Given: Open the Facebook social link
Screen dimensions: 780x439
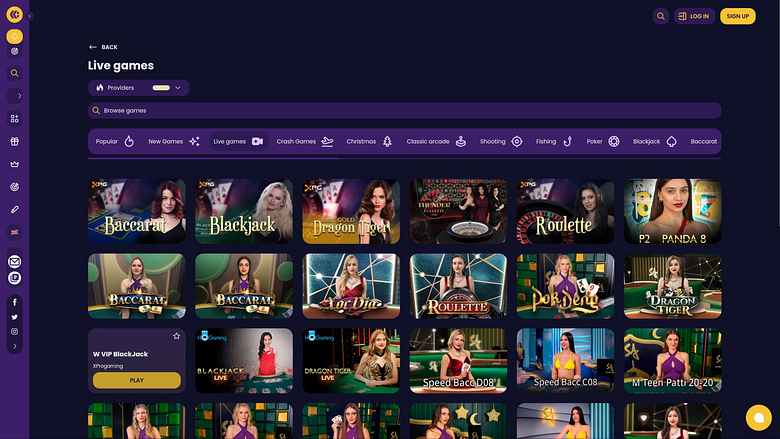Looking at the screenshot, I should (x=14, y=302).
